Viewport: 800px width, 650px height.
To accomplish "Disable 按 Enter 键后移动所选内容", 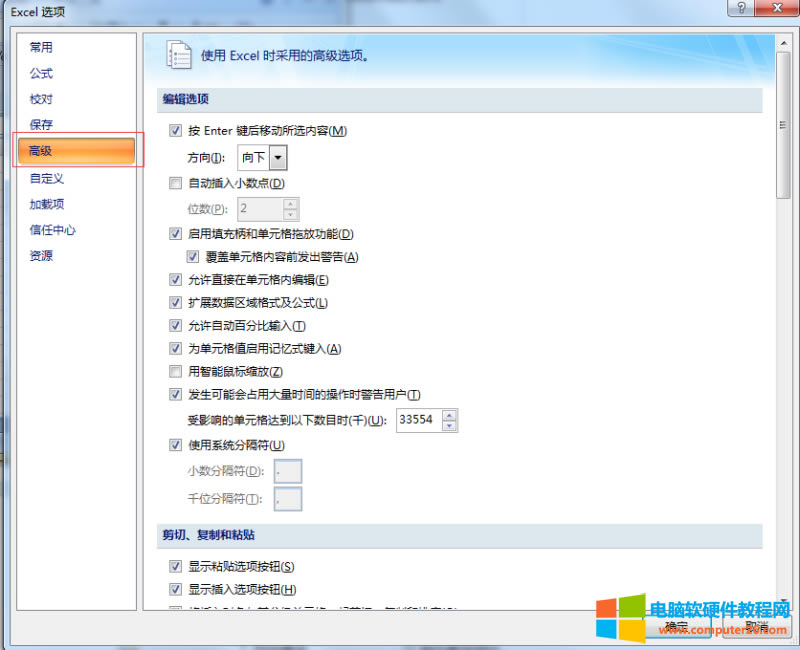I will click(x=176, y=130).
